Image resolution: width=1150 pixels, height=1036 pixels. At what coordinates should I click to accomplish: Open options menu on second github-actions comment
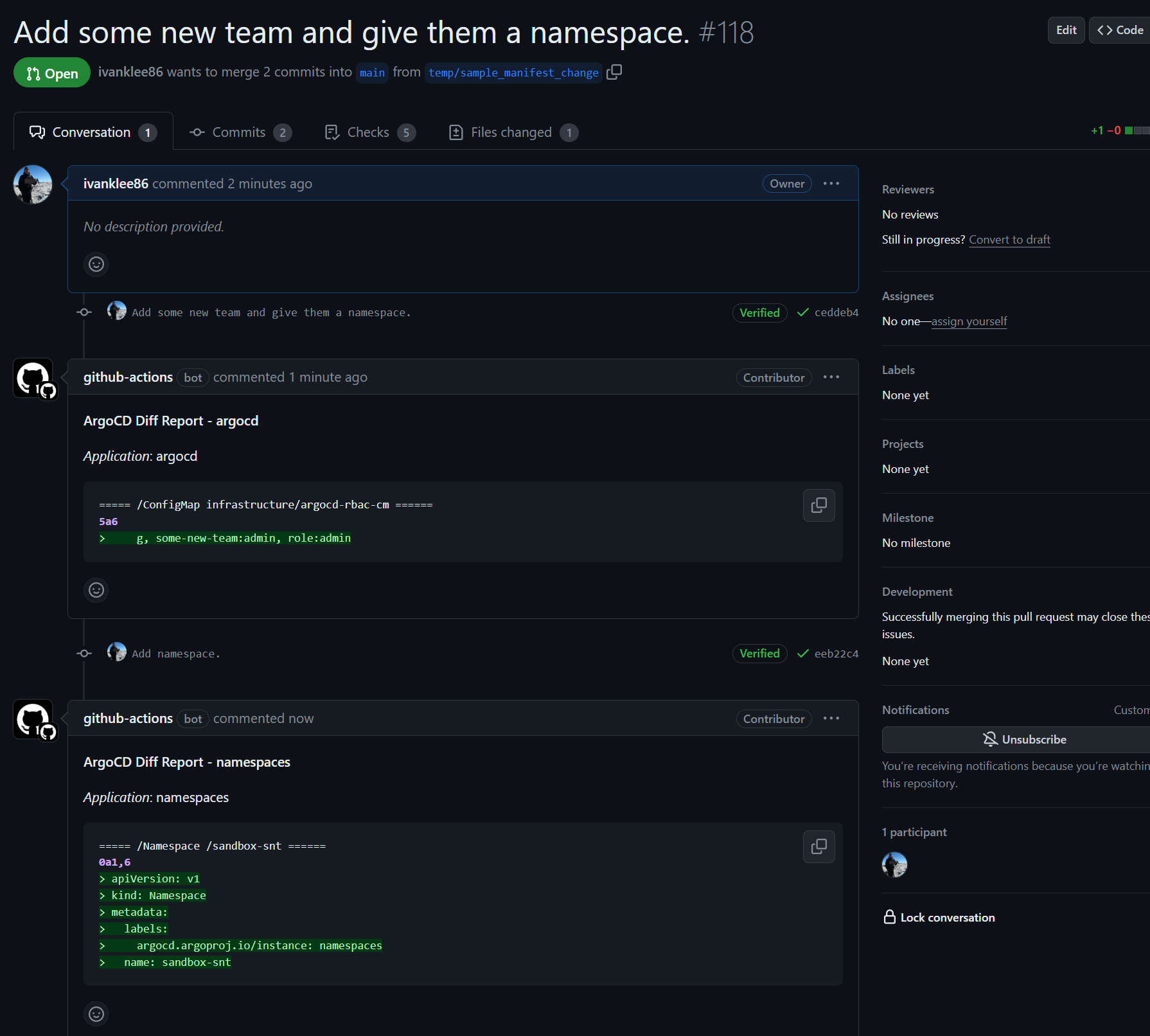(831, 719)
